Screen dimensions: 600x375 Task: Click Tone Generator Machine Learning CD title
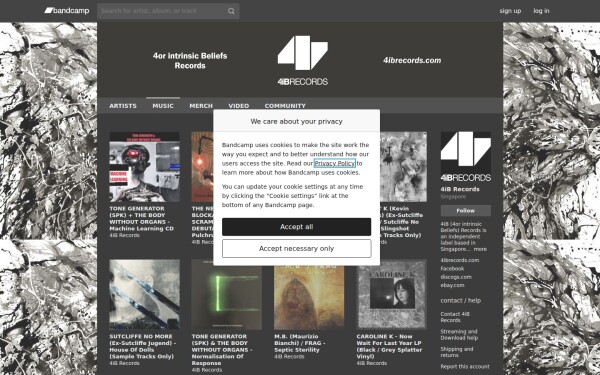pyautogui.click(x=142, y=218)
